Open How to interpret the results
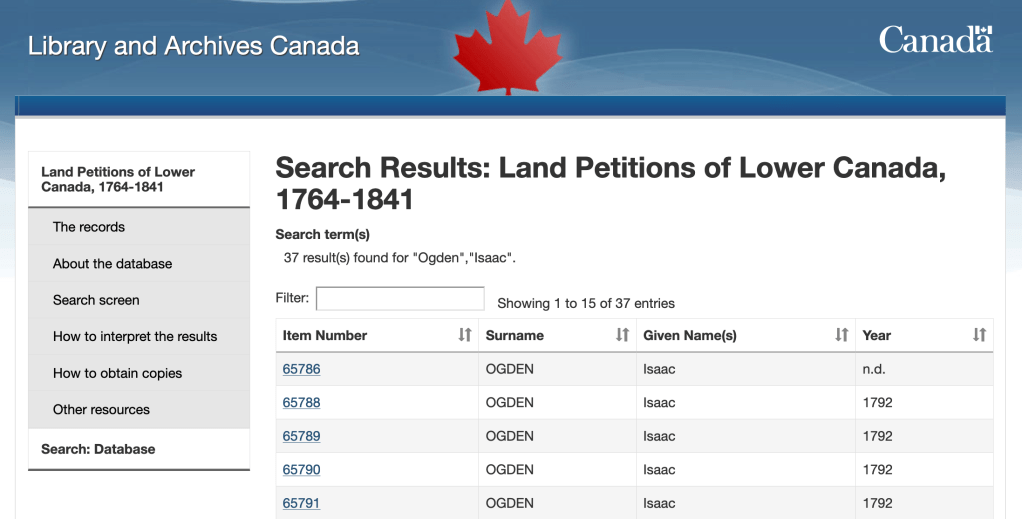Image resolution: width=1022 pixels, height=519 pixels. [x=135, y=336]
